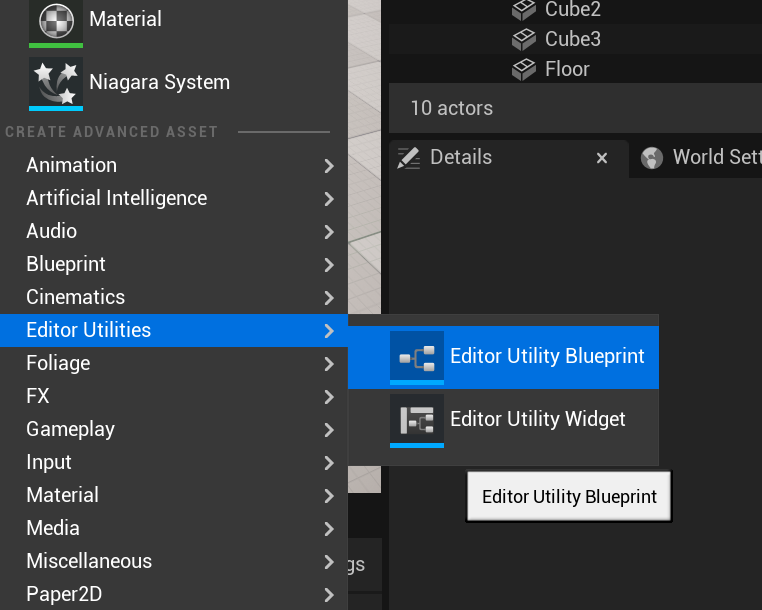Expand the Blueprint submenu chevron

click(x=329, y=265)
